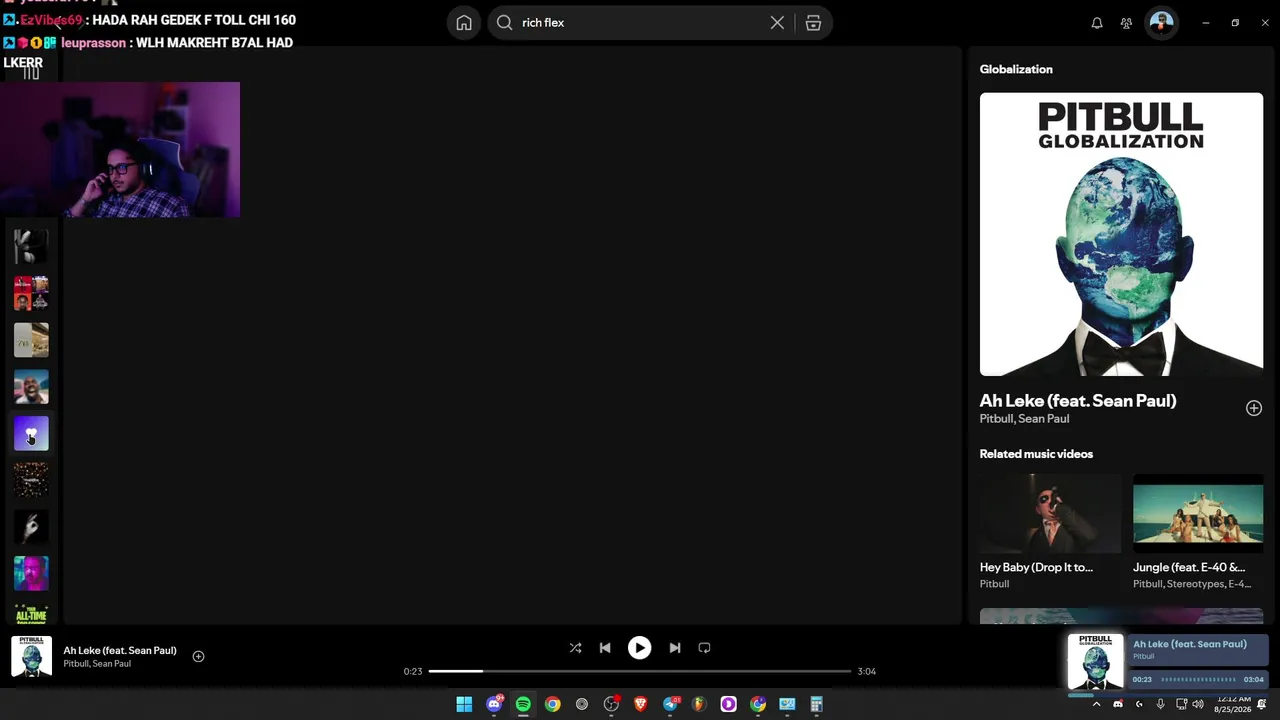Screen dimensions: 1280x720
Task: Add Ah Leke to library from the right panel
Action: coord(1254,408)
